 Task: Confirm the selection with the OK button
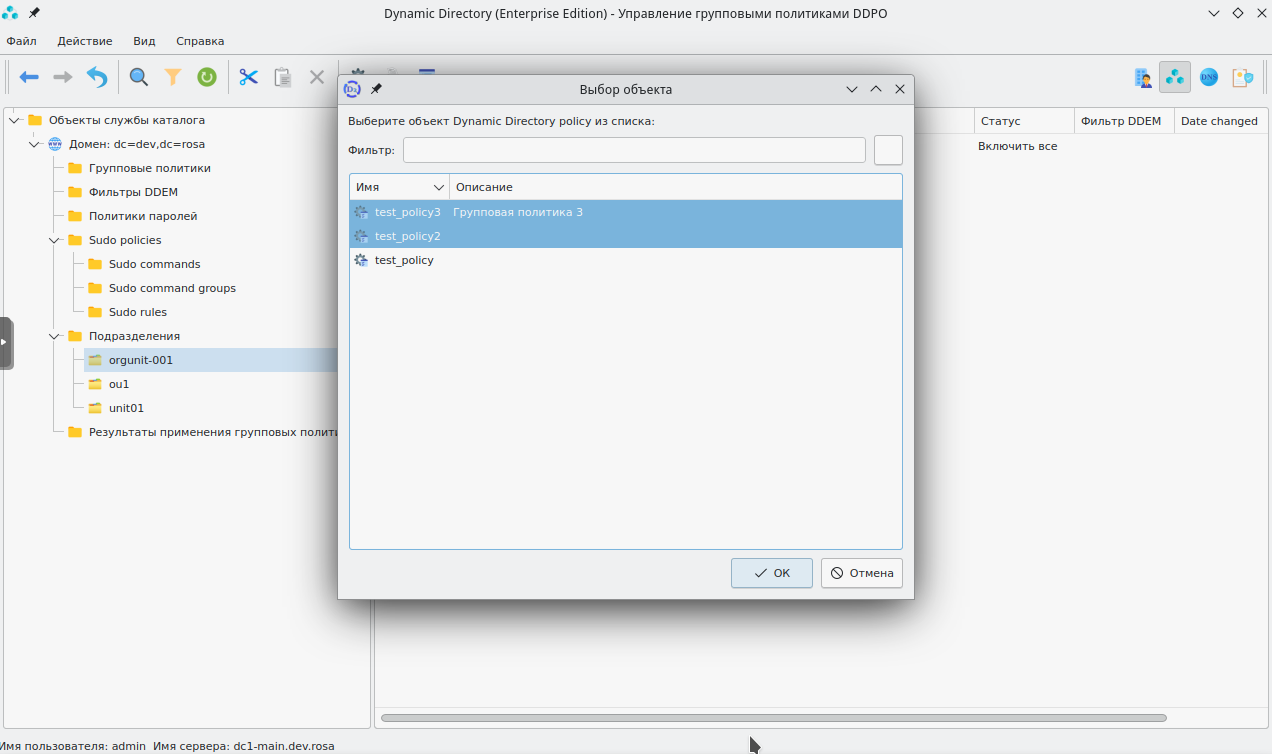click(x=771, y=573)
